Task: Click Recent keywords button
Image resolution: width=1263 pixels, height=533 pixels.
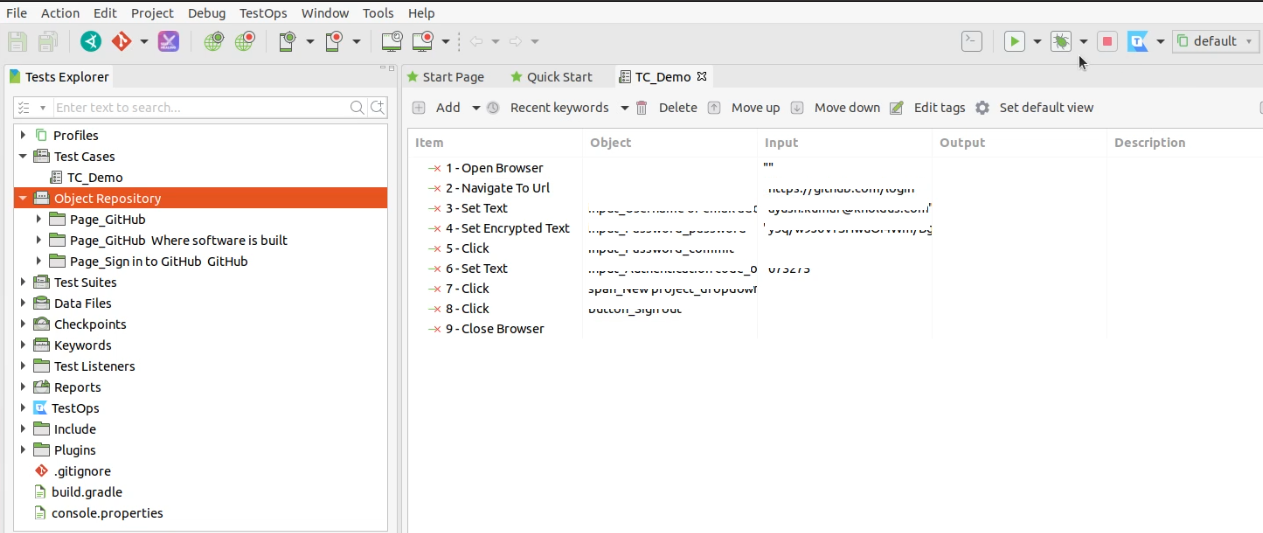Action: point(549,107)
